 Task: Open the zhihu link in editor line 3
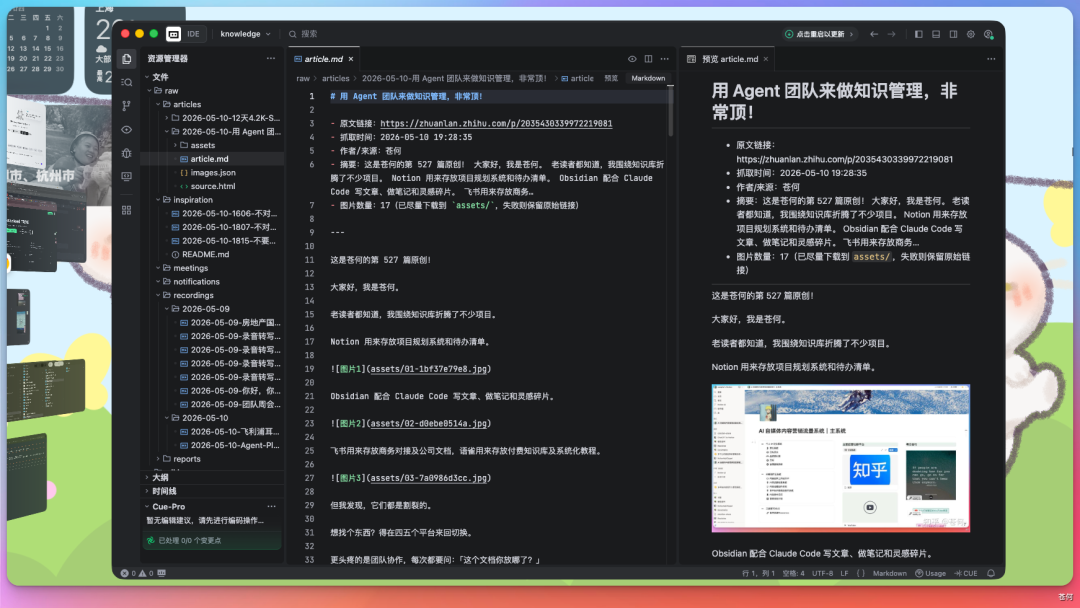(x=496, y=124)
